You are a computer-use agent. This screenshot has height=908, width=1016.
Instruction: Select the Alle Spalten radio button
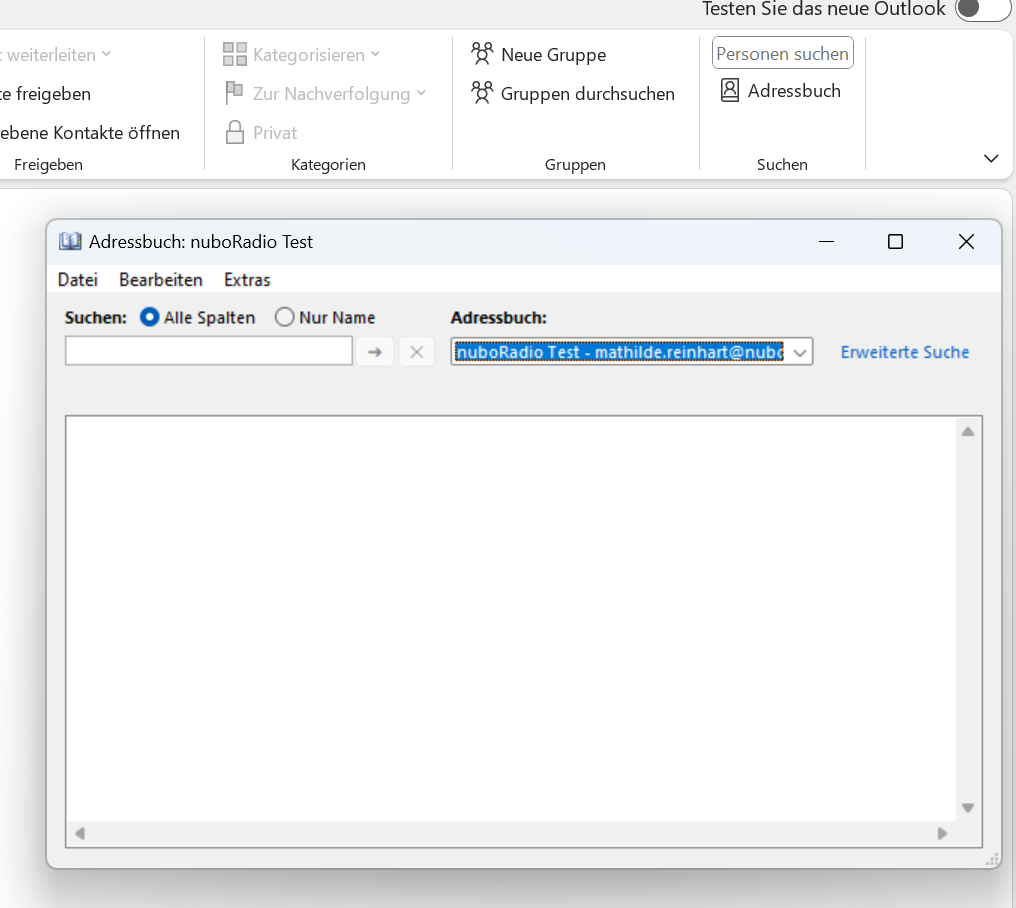click(150, 317)
